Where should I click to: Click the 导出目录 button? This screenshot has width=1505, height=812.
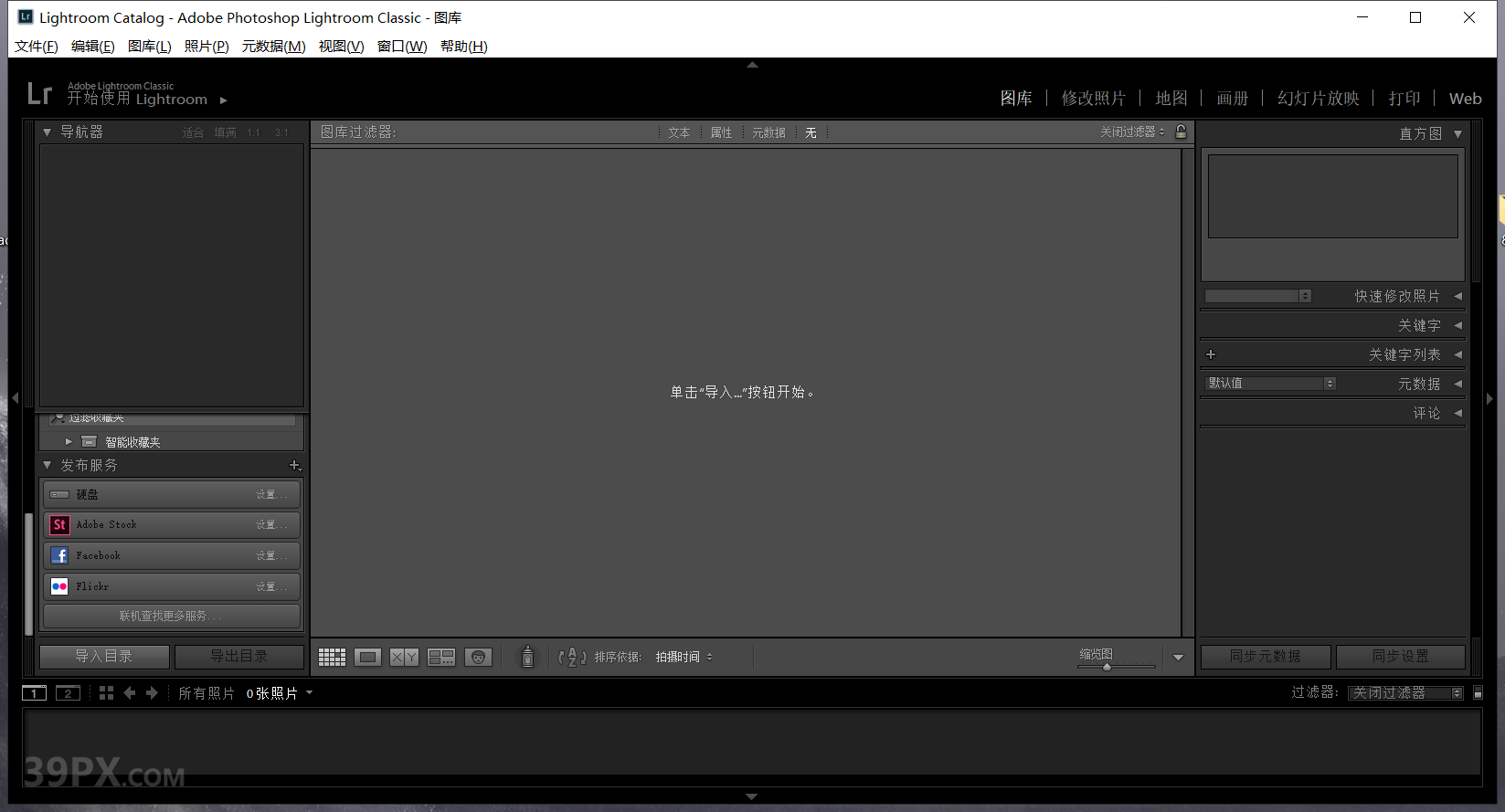pyautogui.click(x=239, y=657)
